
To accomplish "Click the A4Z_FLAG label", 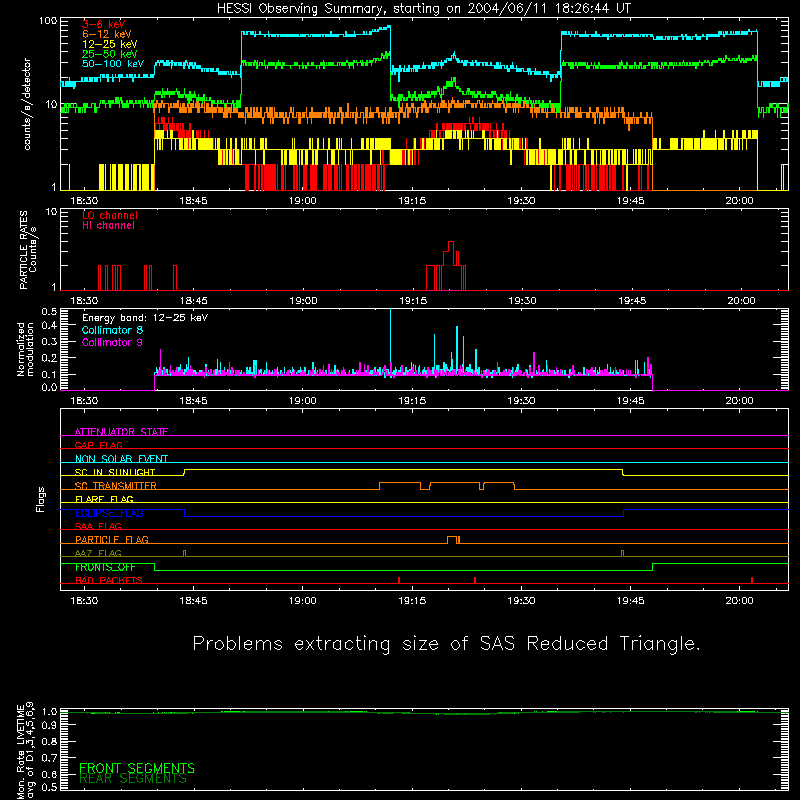I will 98,553.
